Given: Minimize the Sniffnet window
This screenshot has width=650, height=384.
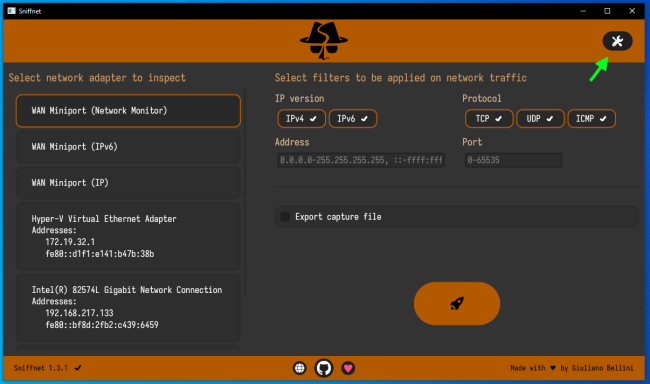Looking at the screenshot, I should pos(583,11).
